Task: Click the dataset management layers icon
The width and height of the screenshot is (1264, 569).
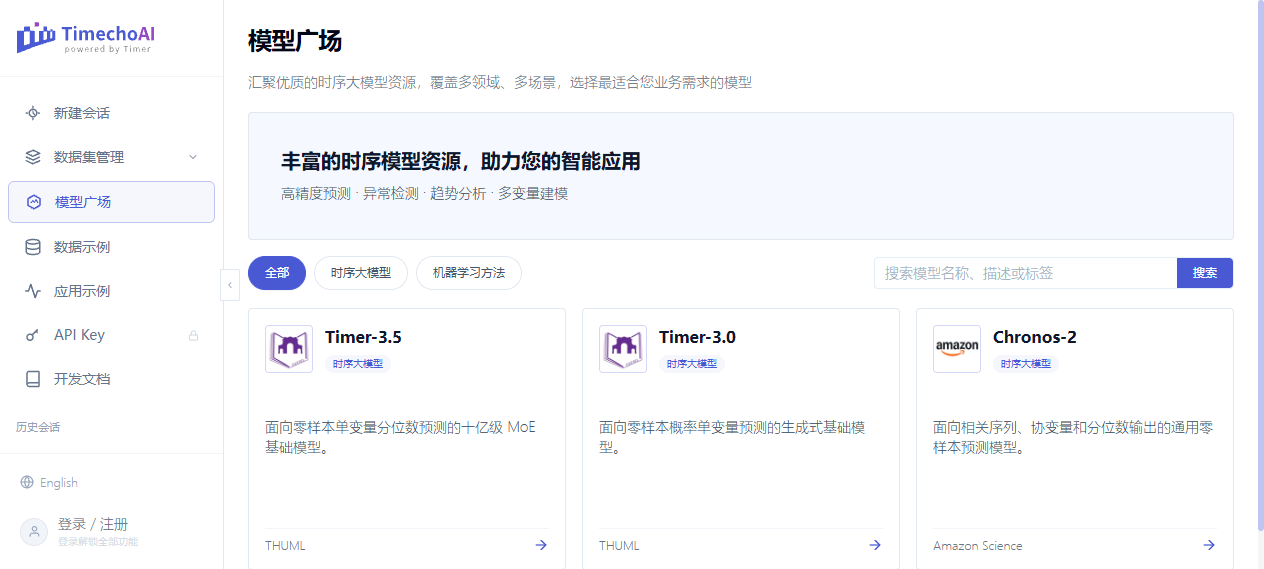Action: coord(33,157)
